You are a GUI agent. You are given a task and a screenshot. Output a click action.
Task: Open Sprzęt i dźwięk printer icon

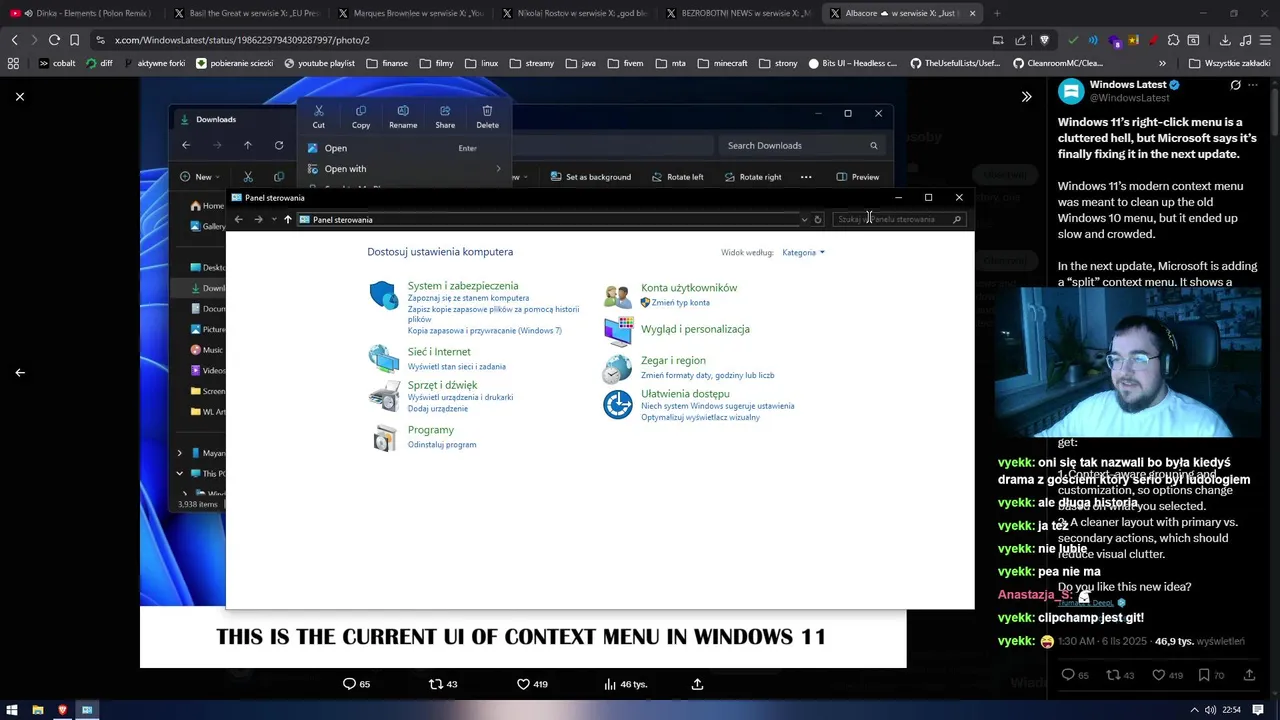383,396
